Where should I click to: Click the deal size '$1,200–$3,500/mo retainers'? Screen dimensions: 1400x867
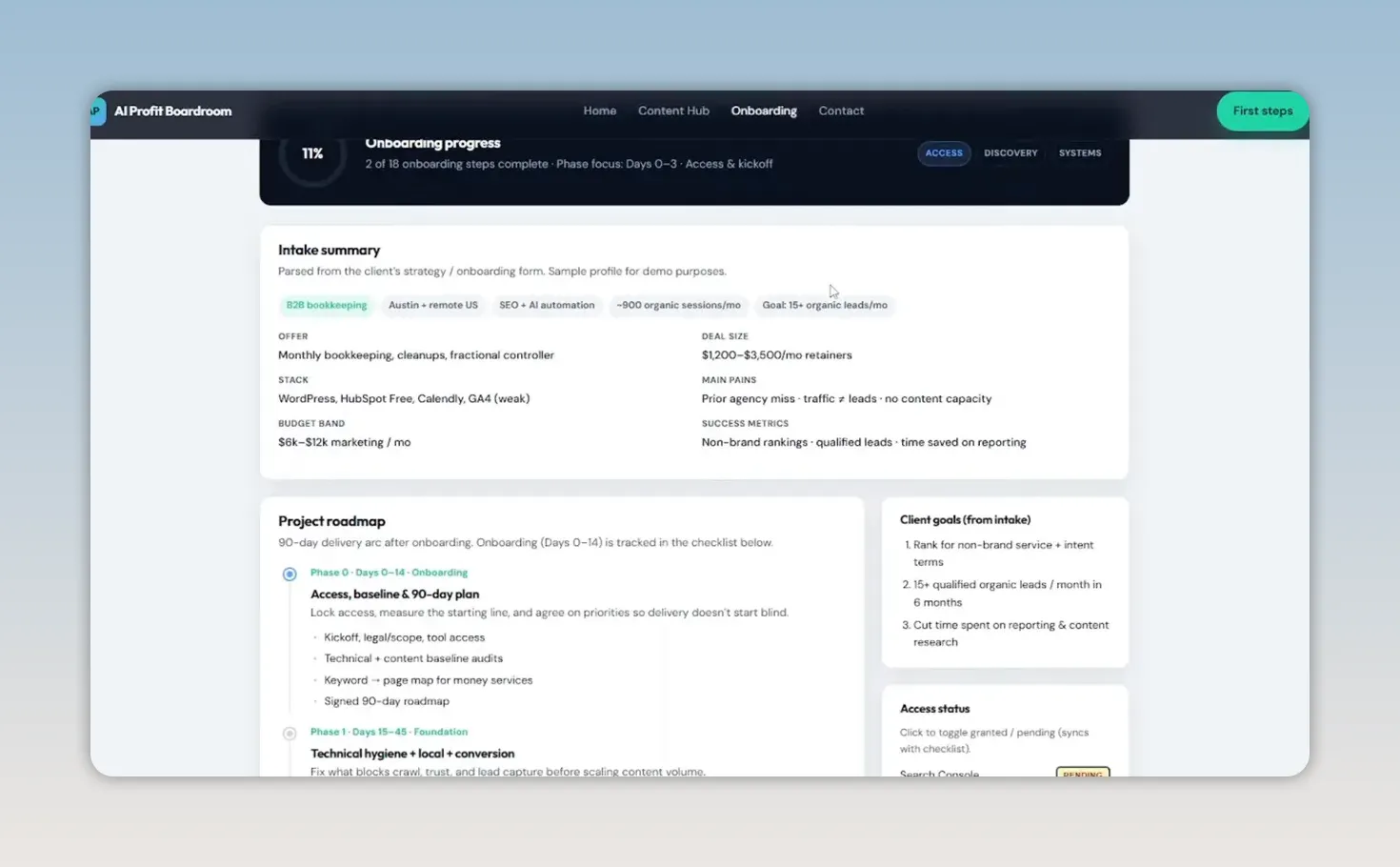click(x=777, y=355)
